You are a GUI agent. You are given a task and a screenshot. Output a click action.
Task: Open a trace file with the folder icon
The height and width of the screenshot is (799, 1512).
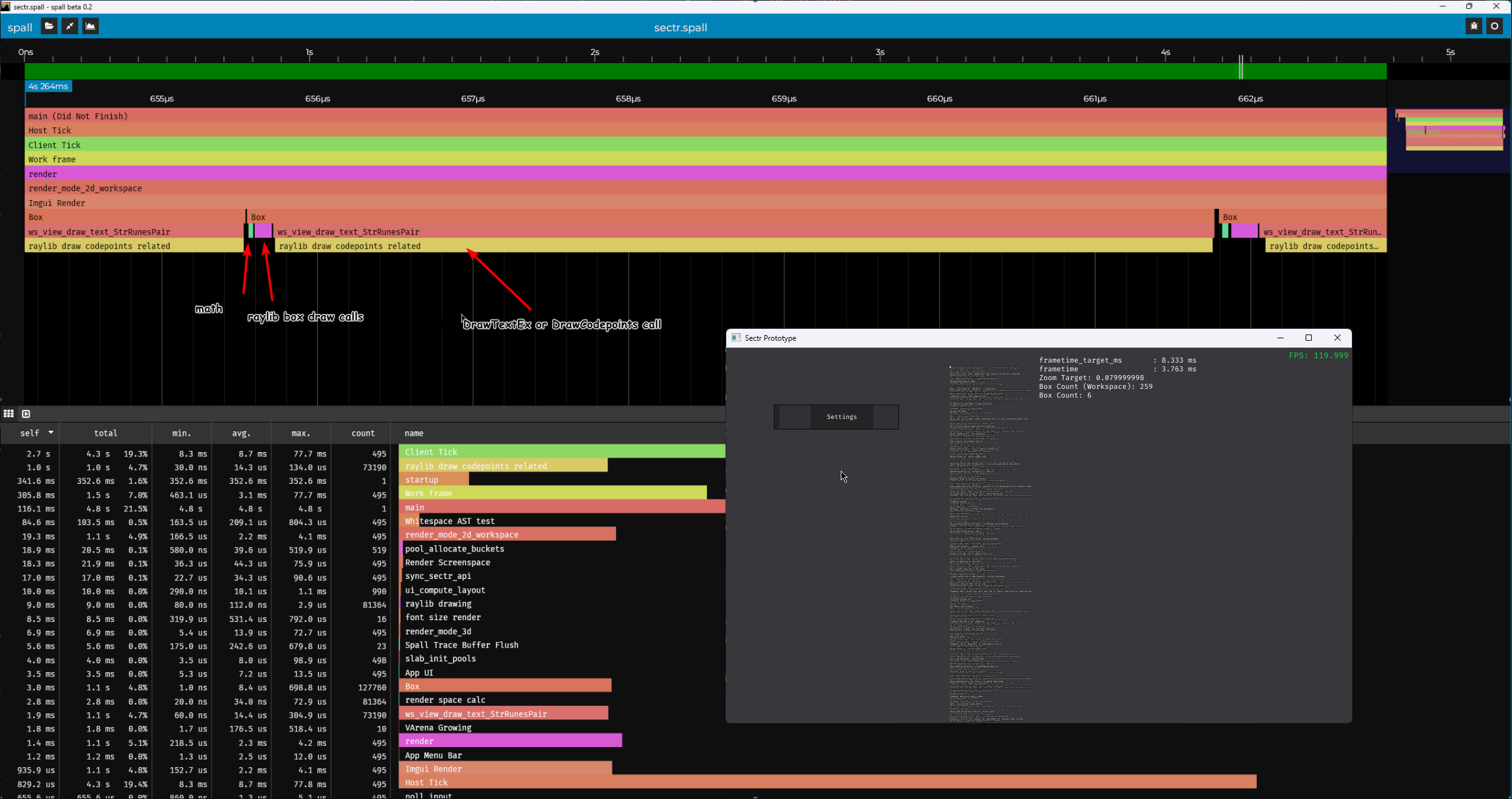coord(48,26)
